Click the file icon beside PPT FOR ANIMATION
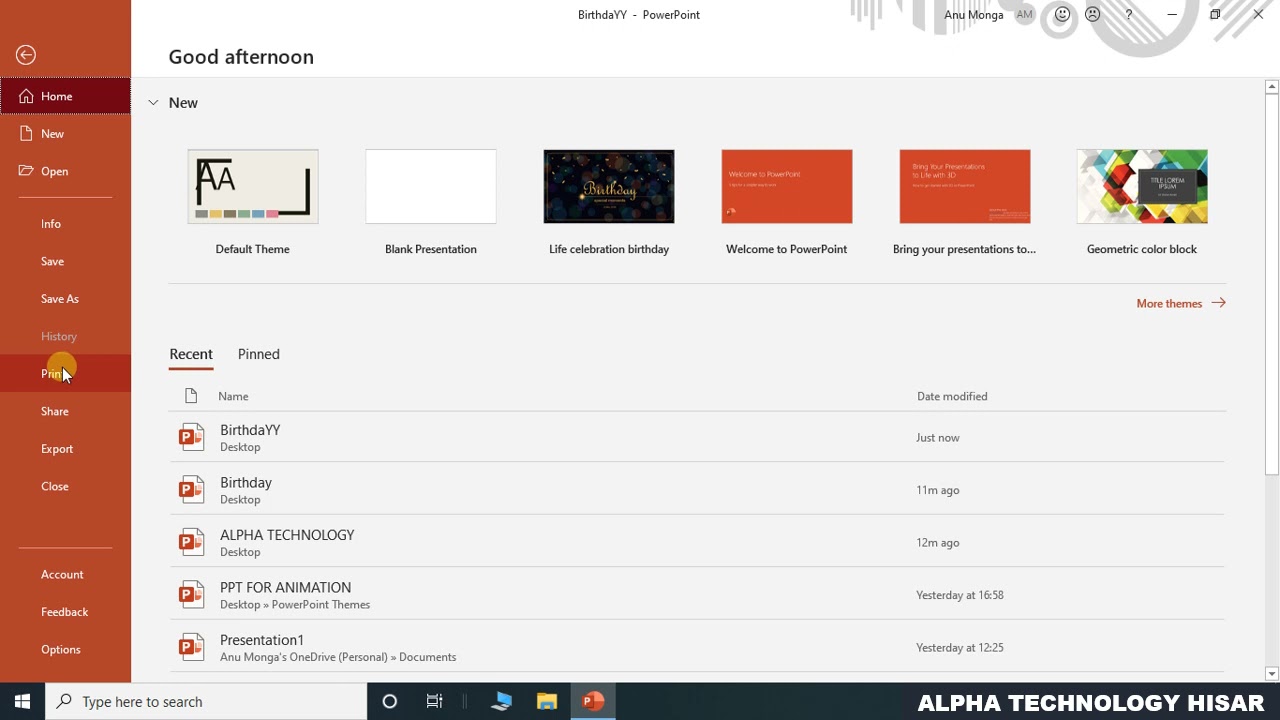 click(x=191, y=595)
